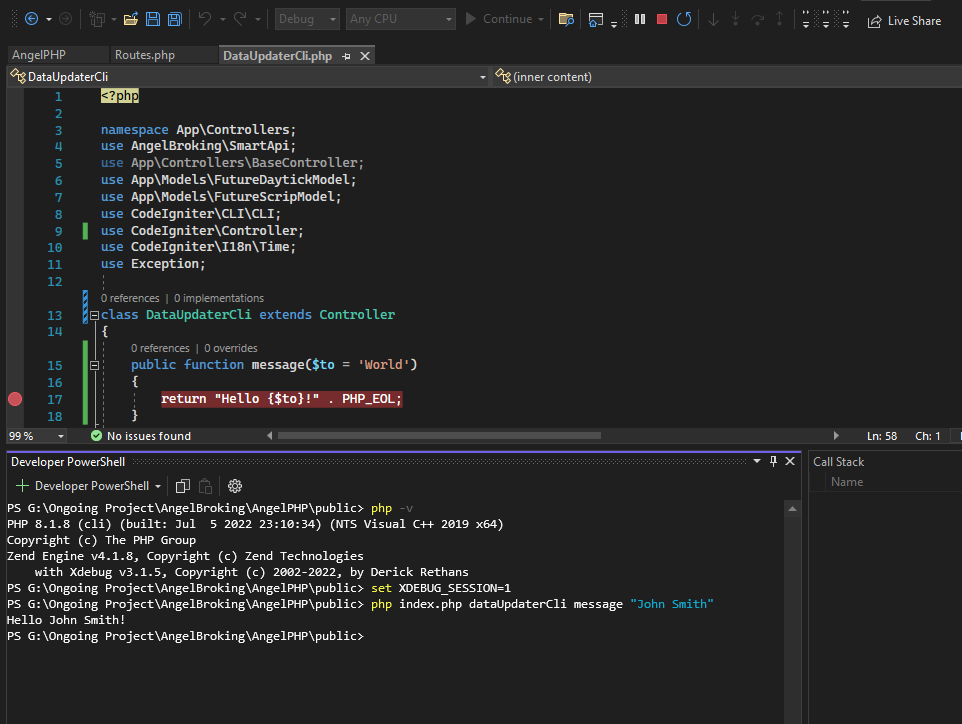This screenshot has height=724, width=962.
Task: Open PowerShell terminal settings gear icon
Action: point(235,486)
